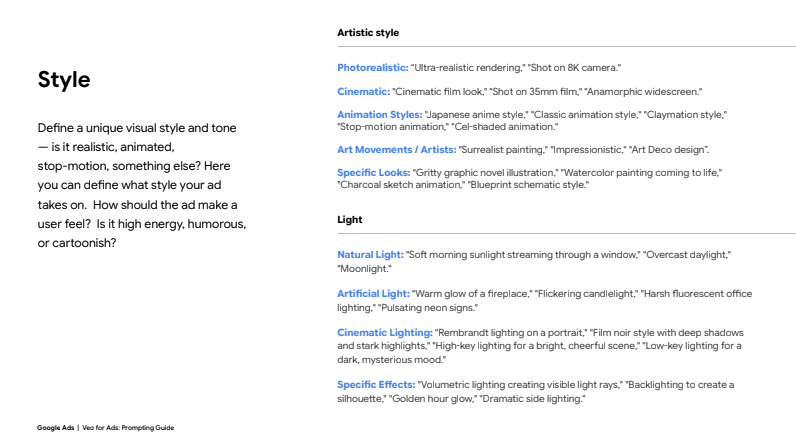Click "Google Ads" in the footer

[x=55, y=427]
